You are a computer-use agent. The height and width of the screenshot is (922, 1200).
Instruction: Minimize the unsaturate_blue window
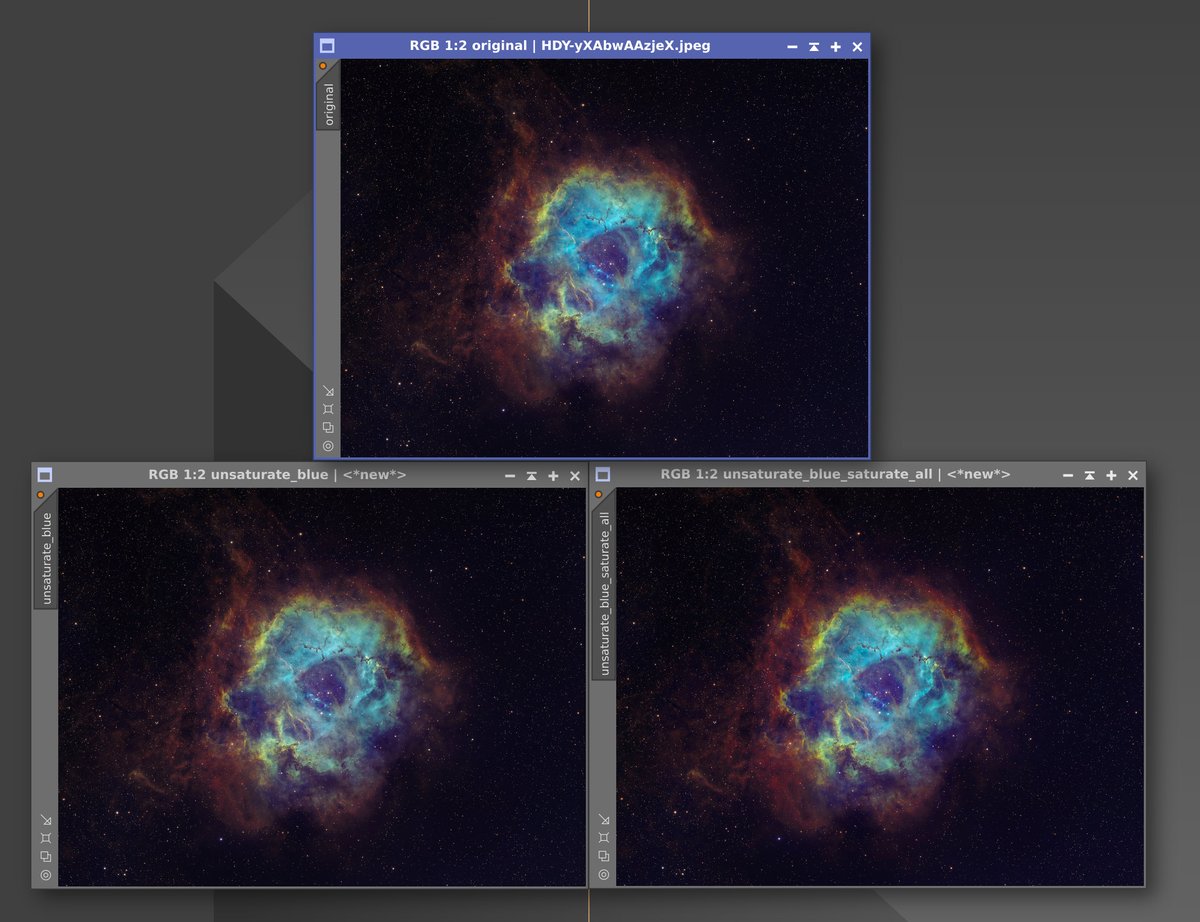point(510,476)
